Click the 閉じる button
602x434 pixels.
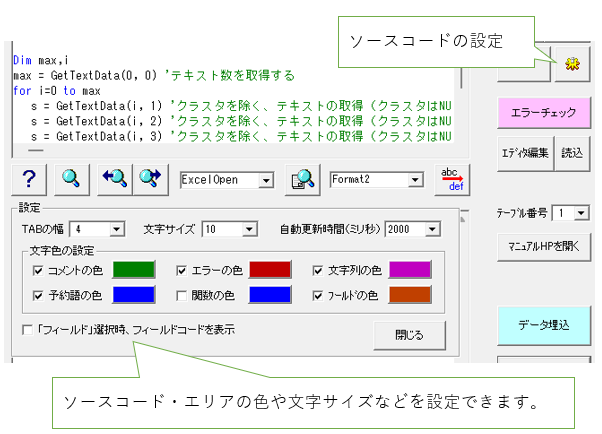click(410, 334)
